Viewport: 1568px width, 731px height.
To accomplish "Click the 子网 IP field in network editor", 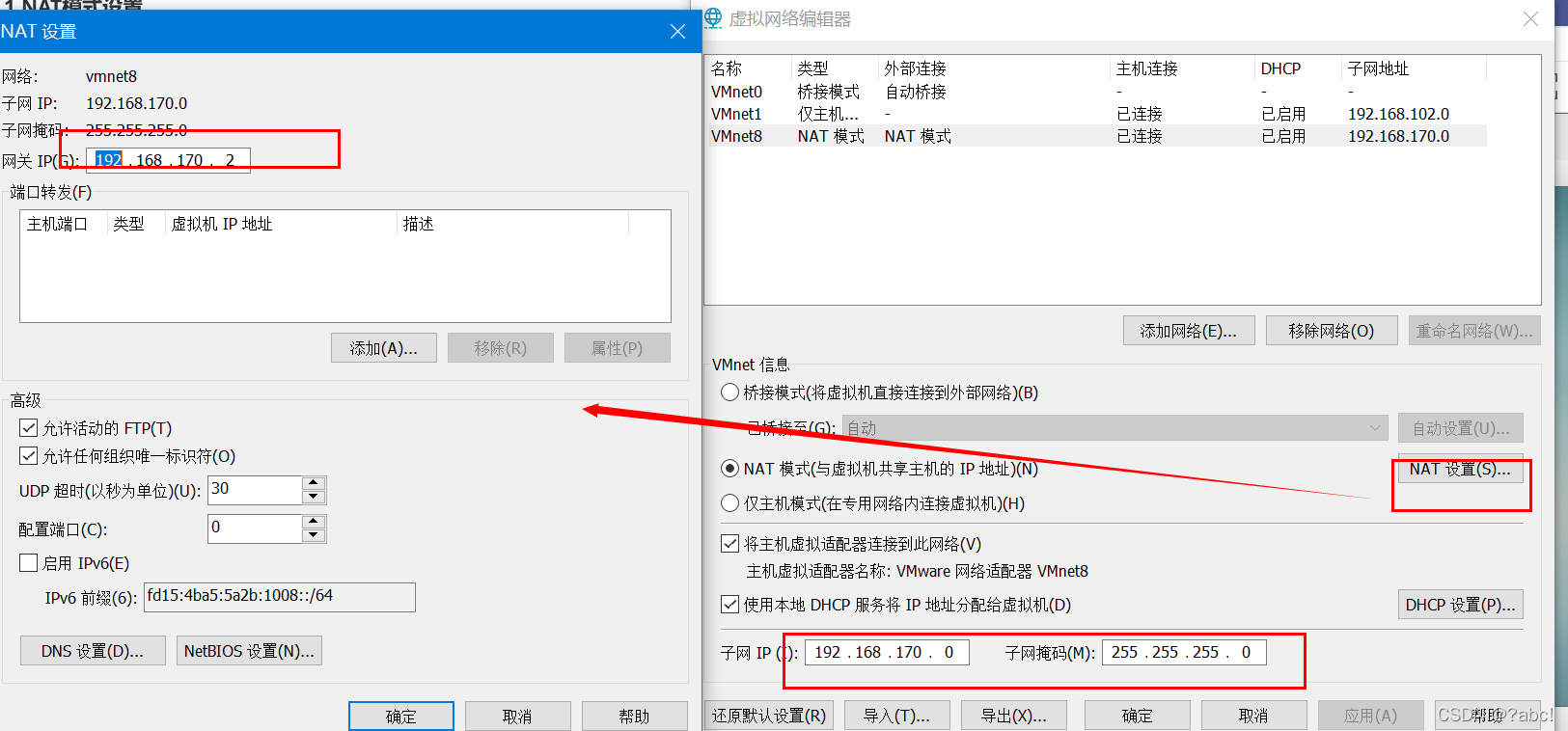I will tap(887, 653).
